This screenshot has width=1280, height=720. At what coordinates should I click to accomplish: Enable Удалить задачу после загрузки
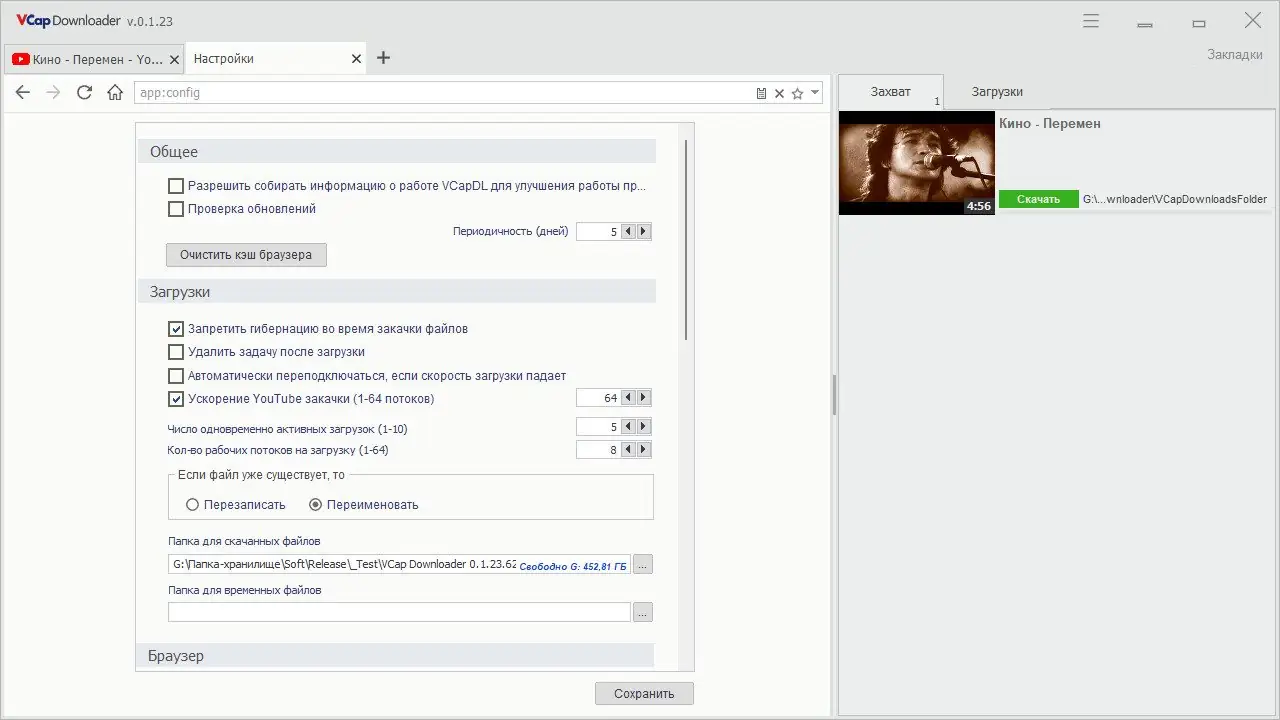tap(176, 352)
